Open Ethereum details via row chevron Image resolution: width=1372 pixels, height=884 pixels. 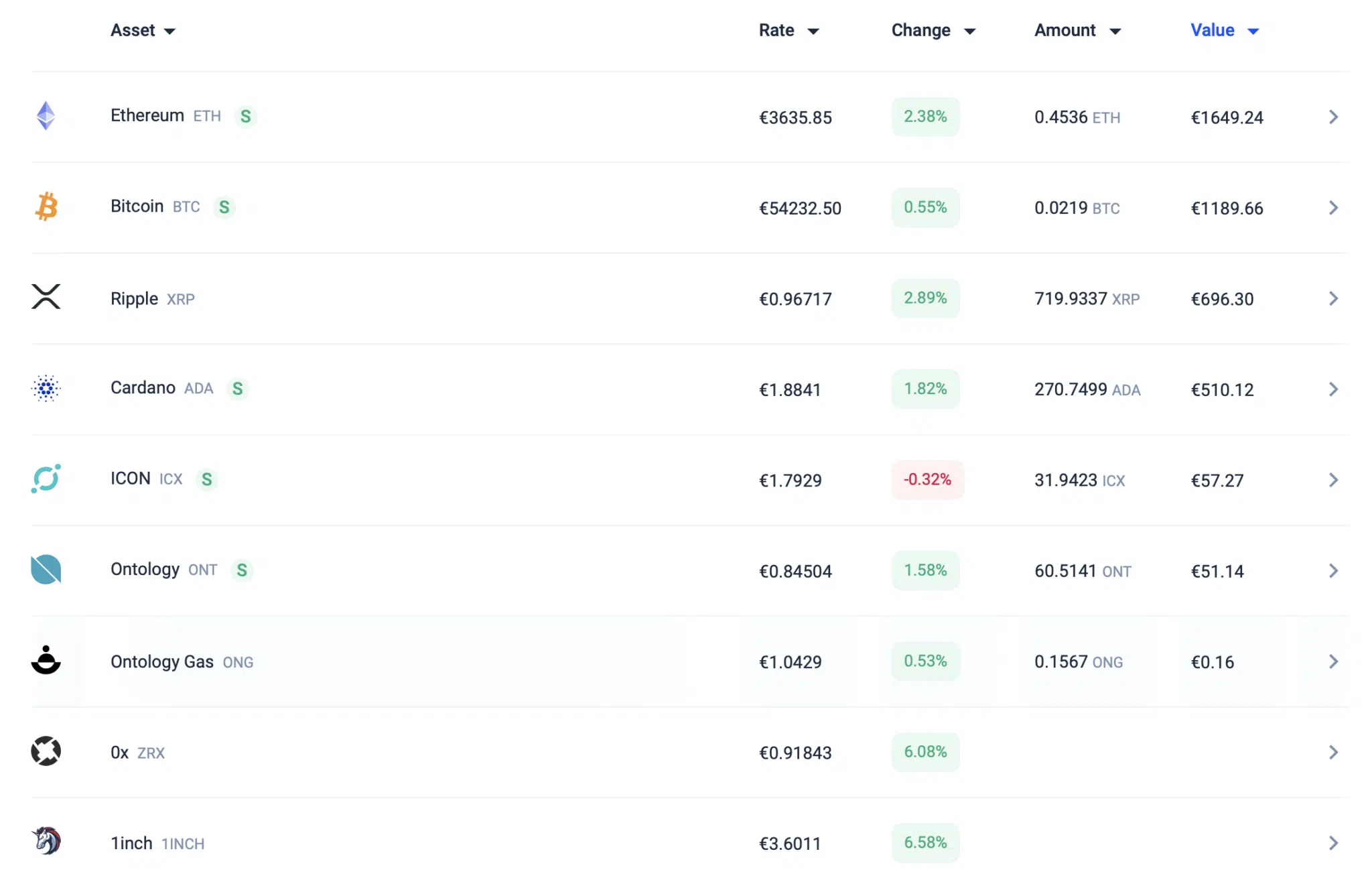(x=1333, y=117)
